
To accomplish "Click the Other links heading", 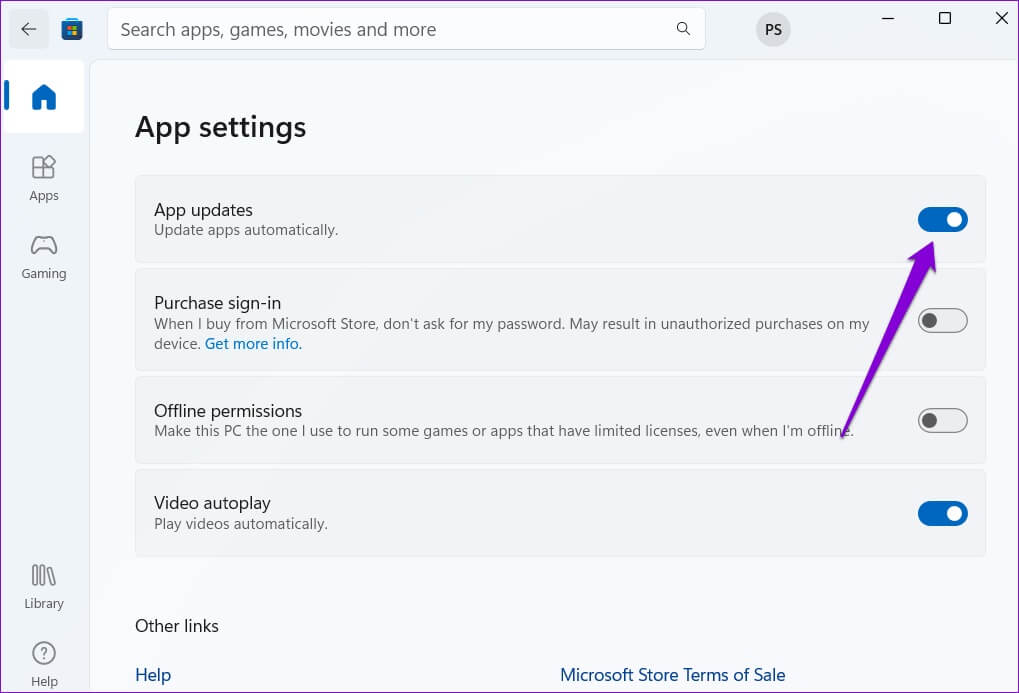I will pyautogui.click(x=177, y=626).
